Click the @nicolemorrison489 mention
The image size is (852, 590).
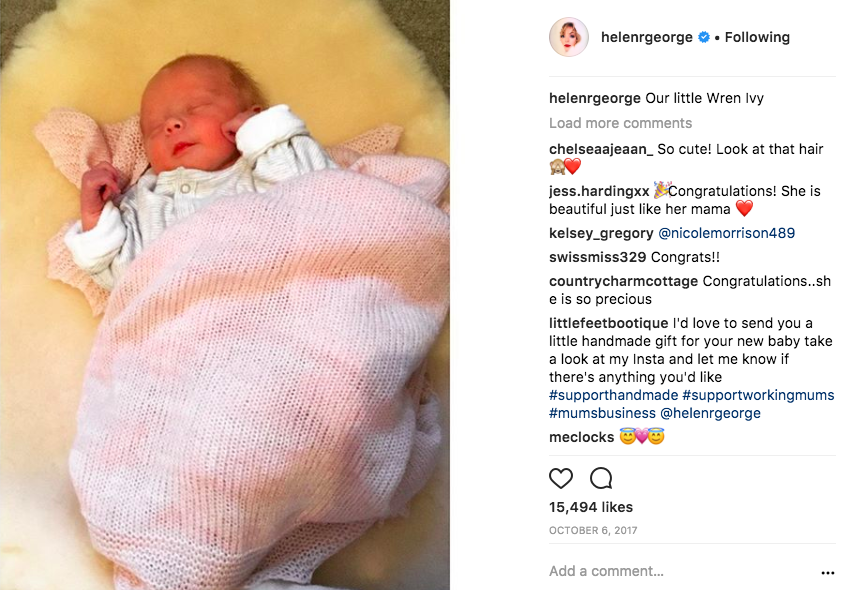pos(726,233)
